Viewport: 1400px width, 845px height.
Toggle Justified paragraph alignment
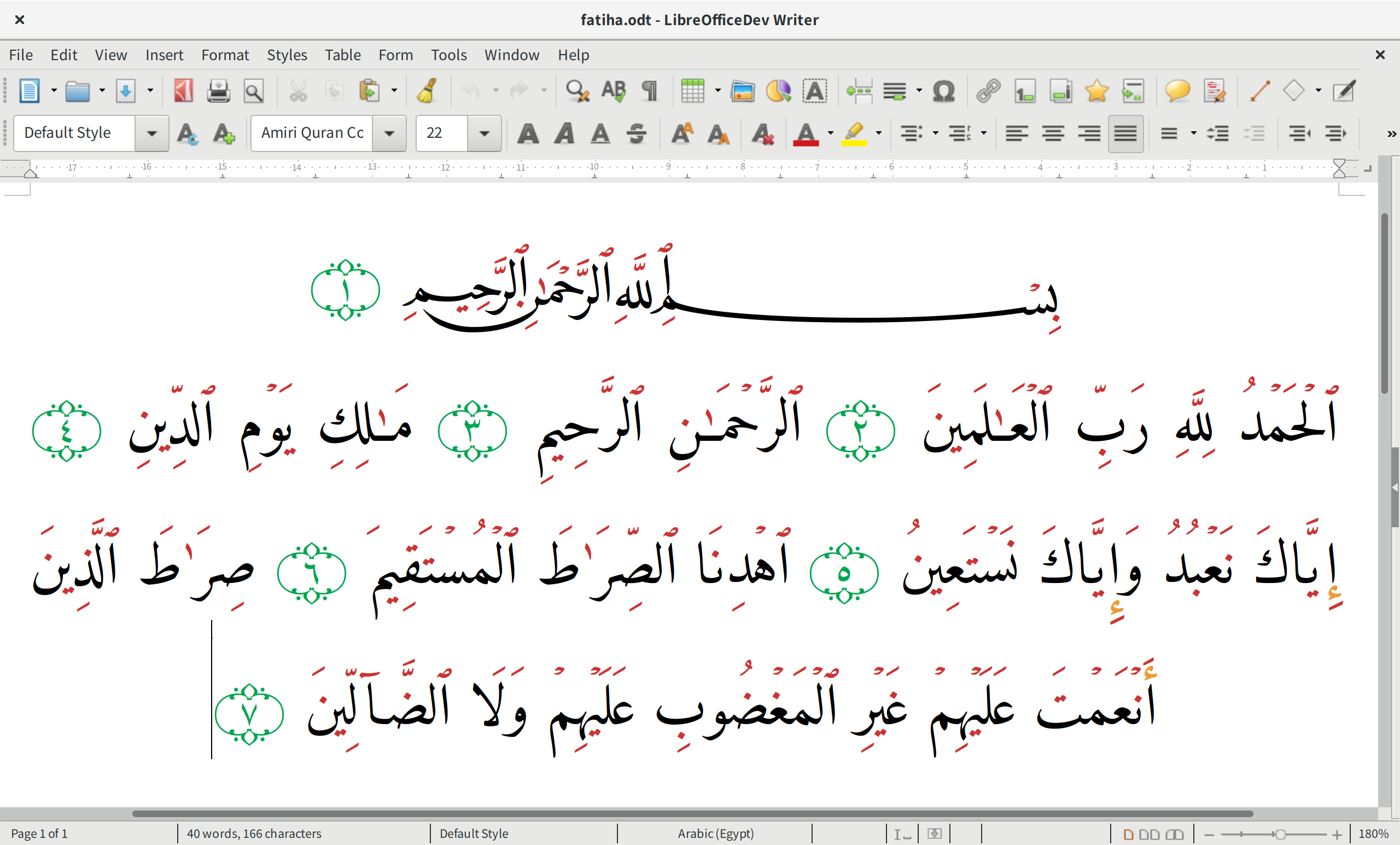(1125, 133)
